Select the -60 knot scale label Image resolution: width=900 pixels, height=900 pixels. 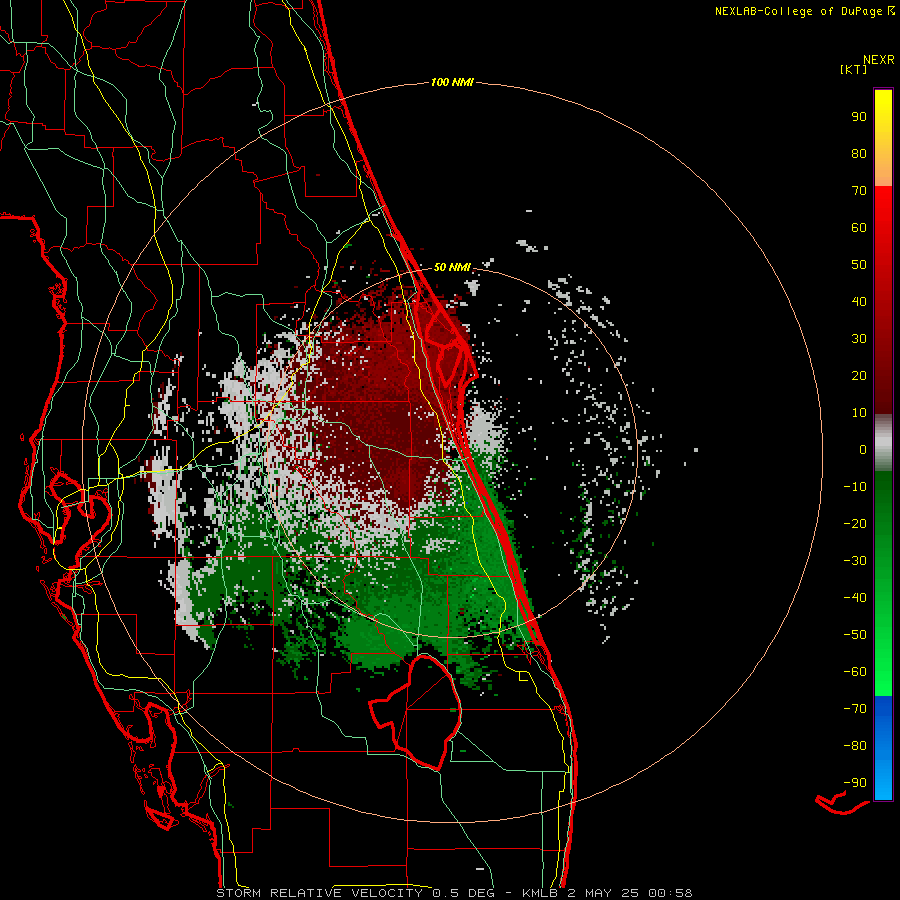tap(855, 672)
